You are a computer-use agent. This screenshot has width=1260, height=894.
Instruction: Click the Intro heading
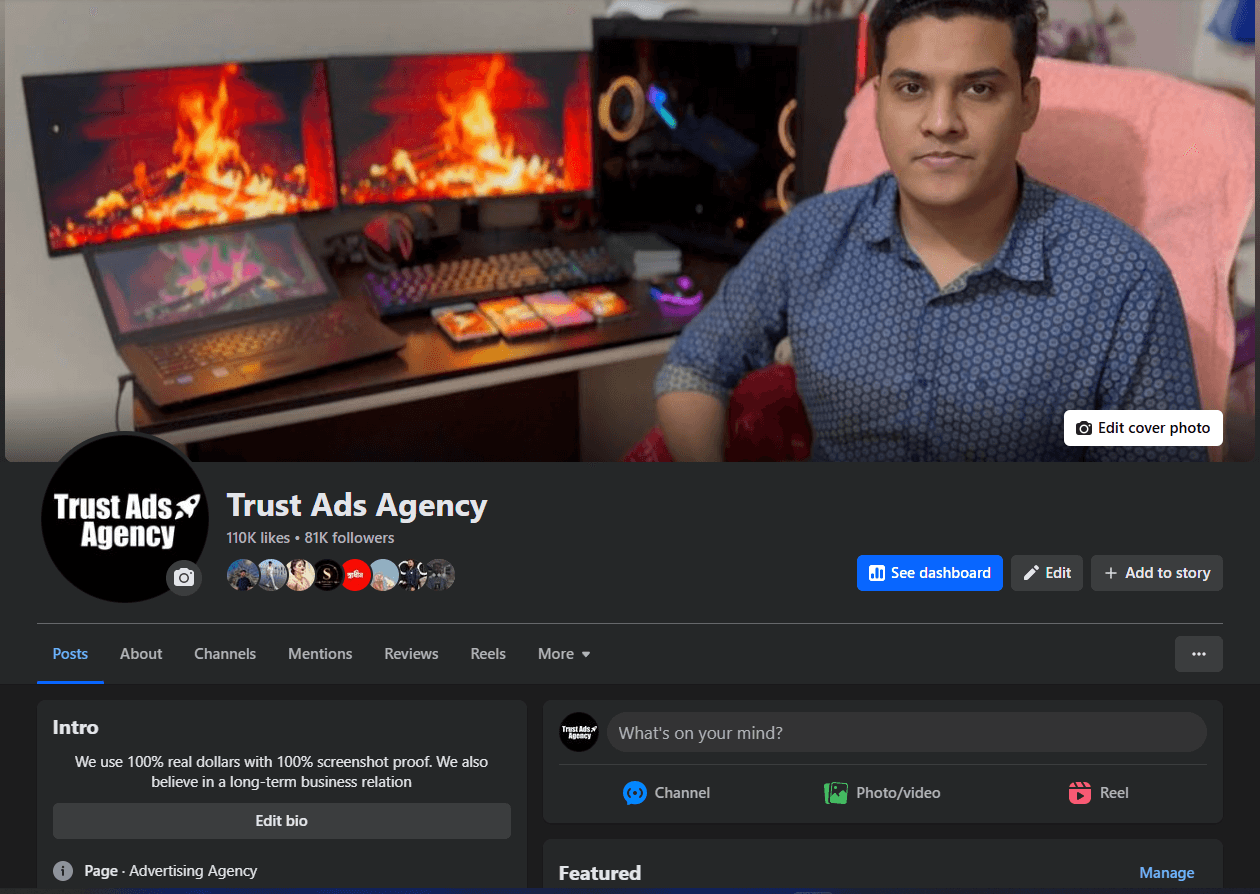click(x=76, y=727)
